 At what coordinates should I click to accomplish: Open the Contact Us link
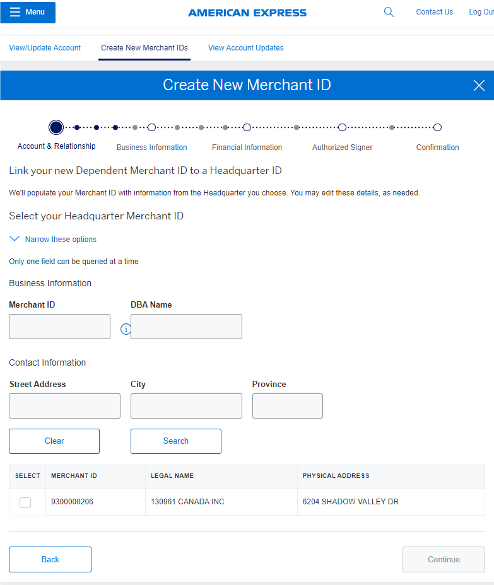[434, 12]
